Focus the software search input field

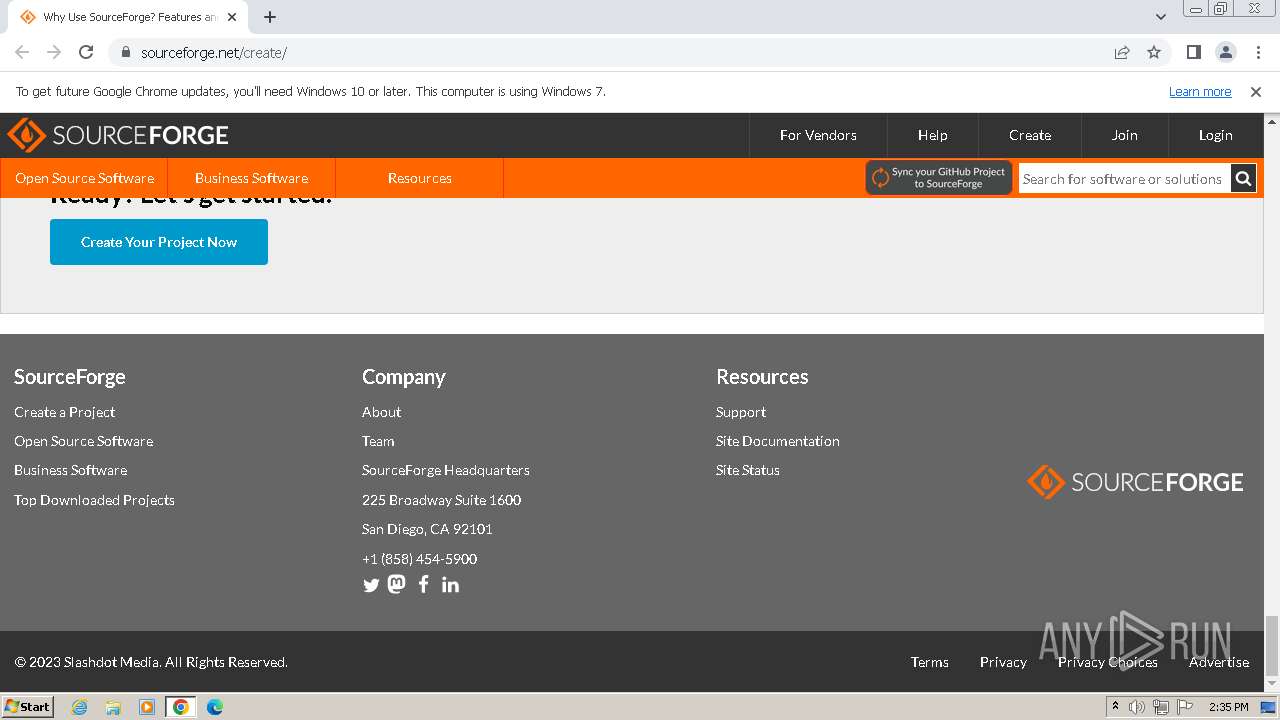1124,179
